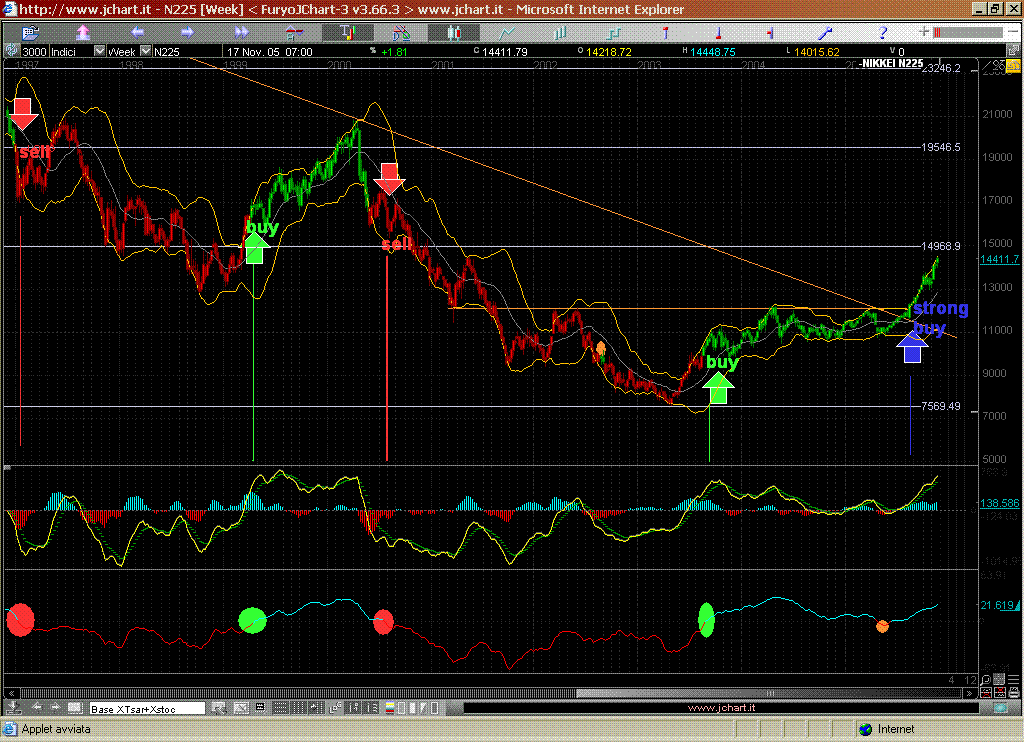
Task: Open help with the question mark icon
Action: [x=883, y=32]
